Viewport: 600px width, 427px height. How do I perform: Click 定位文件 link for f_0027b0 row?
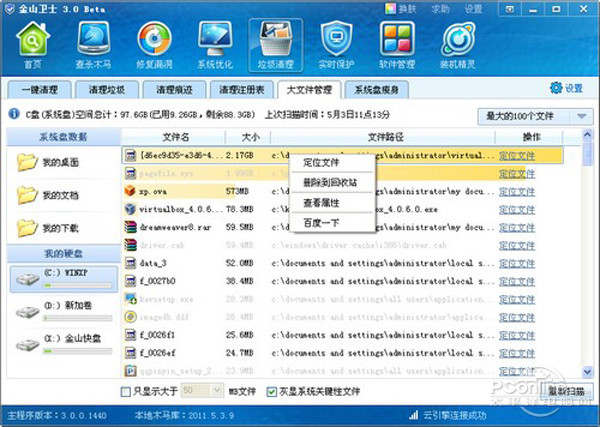pos(517,281)
